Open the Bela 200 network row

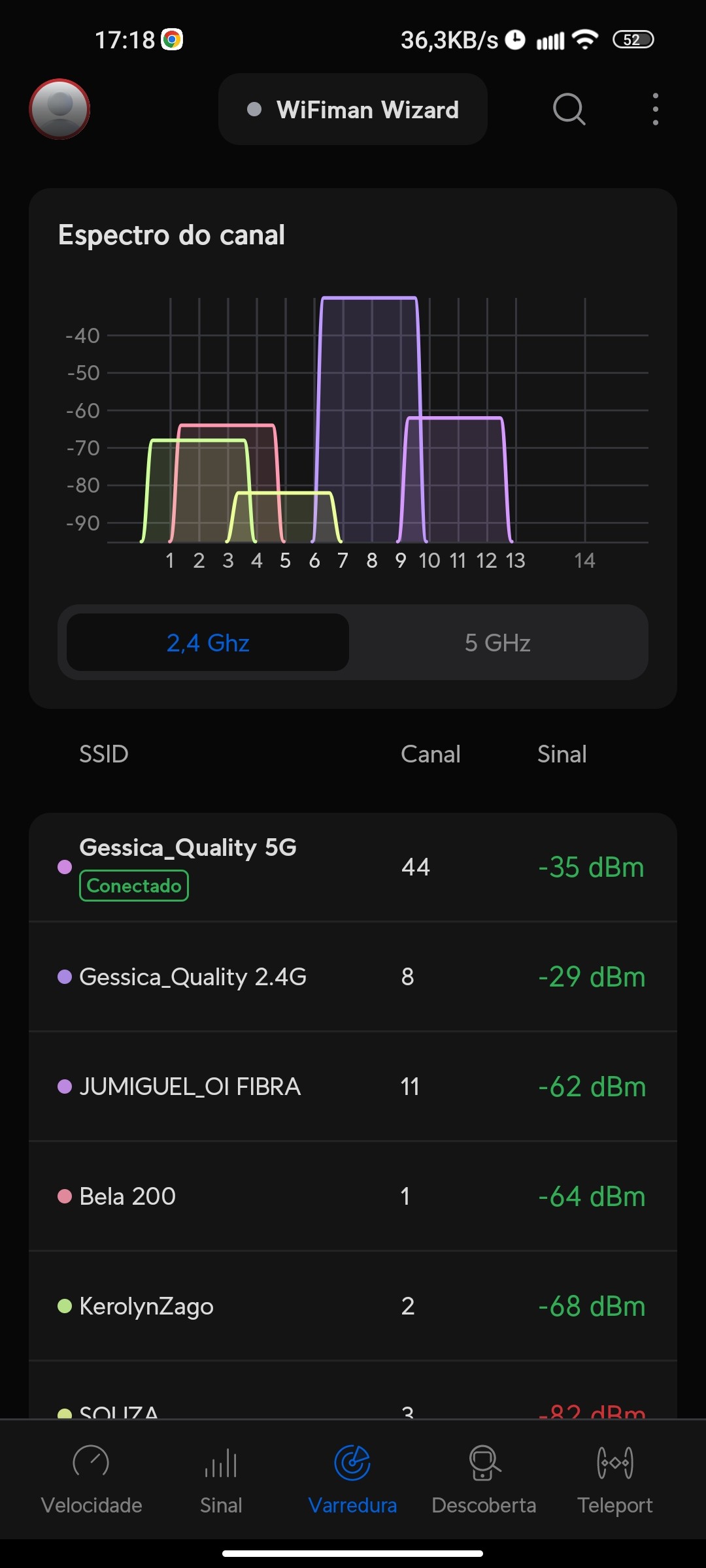[353, 1196]
